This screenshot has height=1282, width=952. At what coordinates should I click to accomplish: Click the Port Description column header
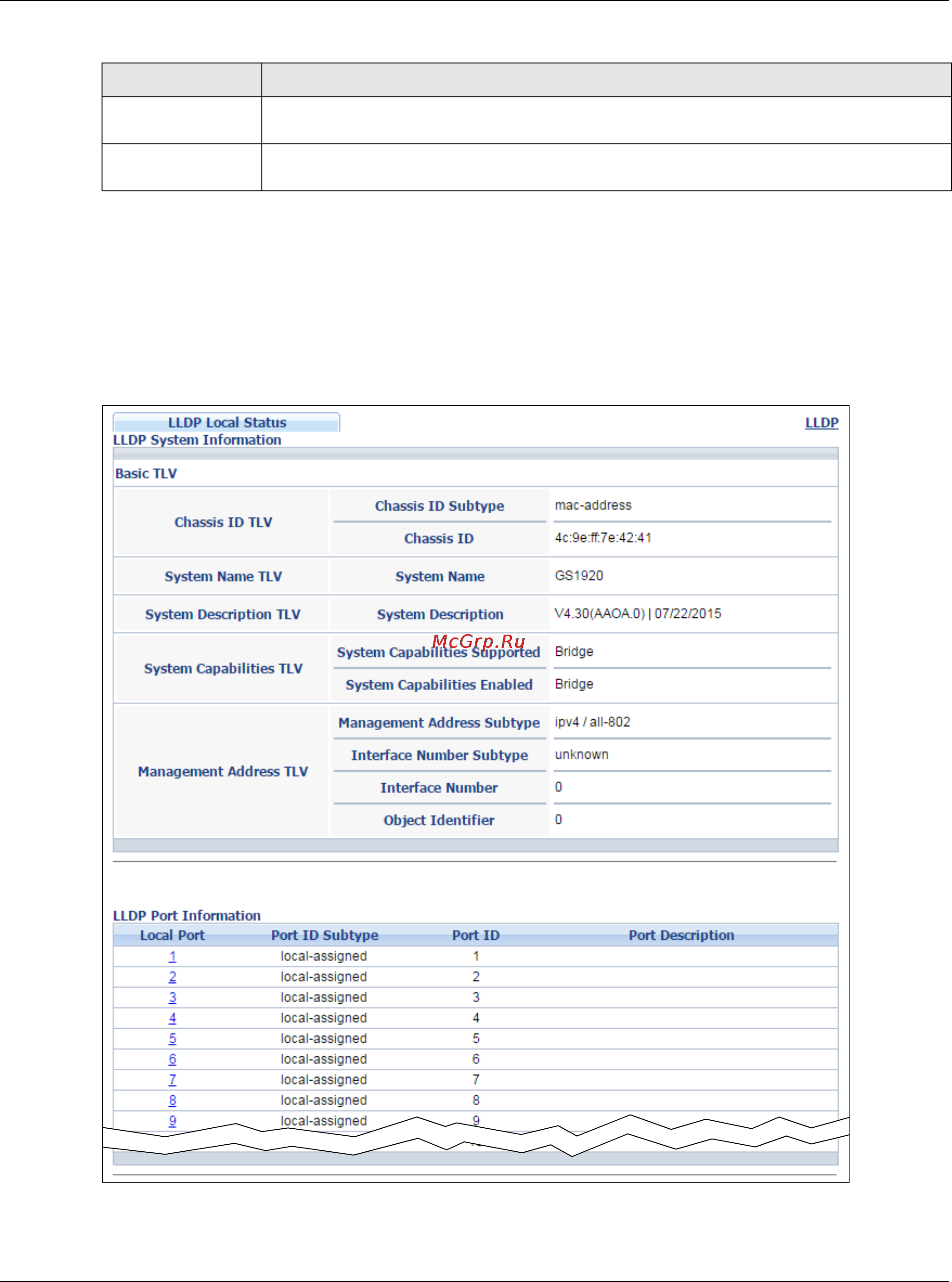(x=681, y=935)
